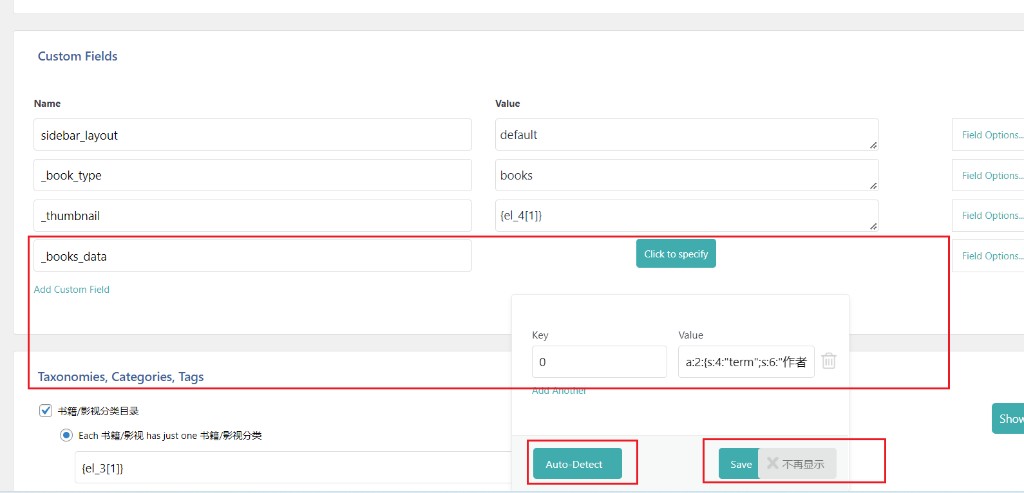Click the Value column header in Custom Fields

tap(507, 103)
